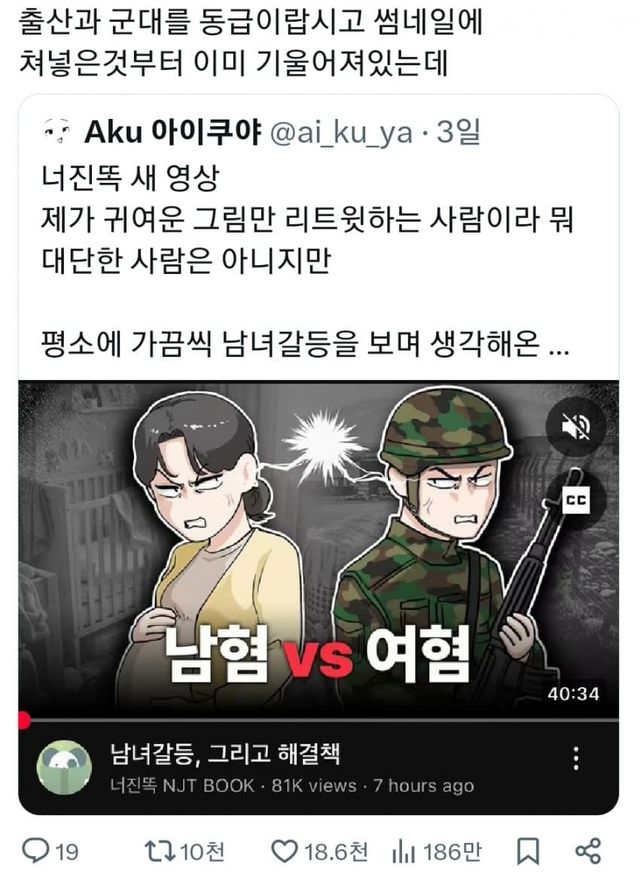Image resolution: width=640 pixels, height=877 pixels.
Task: View analytics bar chart icon
Action: coord(404,852)
